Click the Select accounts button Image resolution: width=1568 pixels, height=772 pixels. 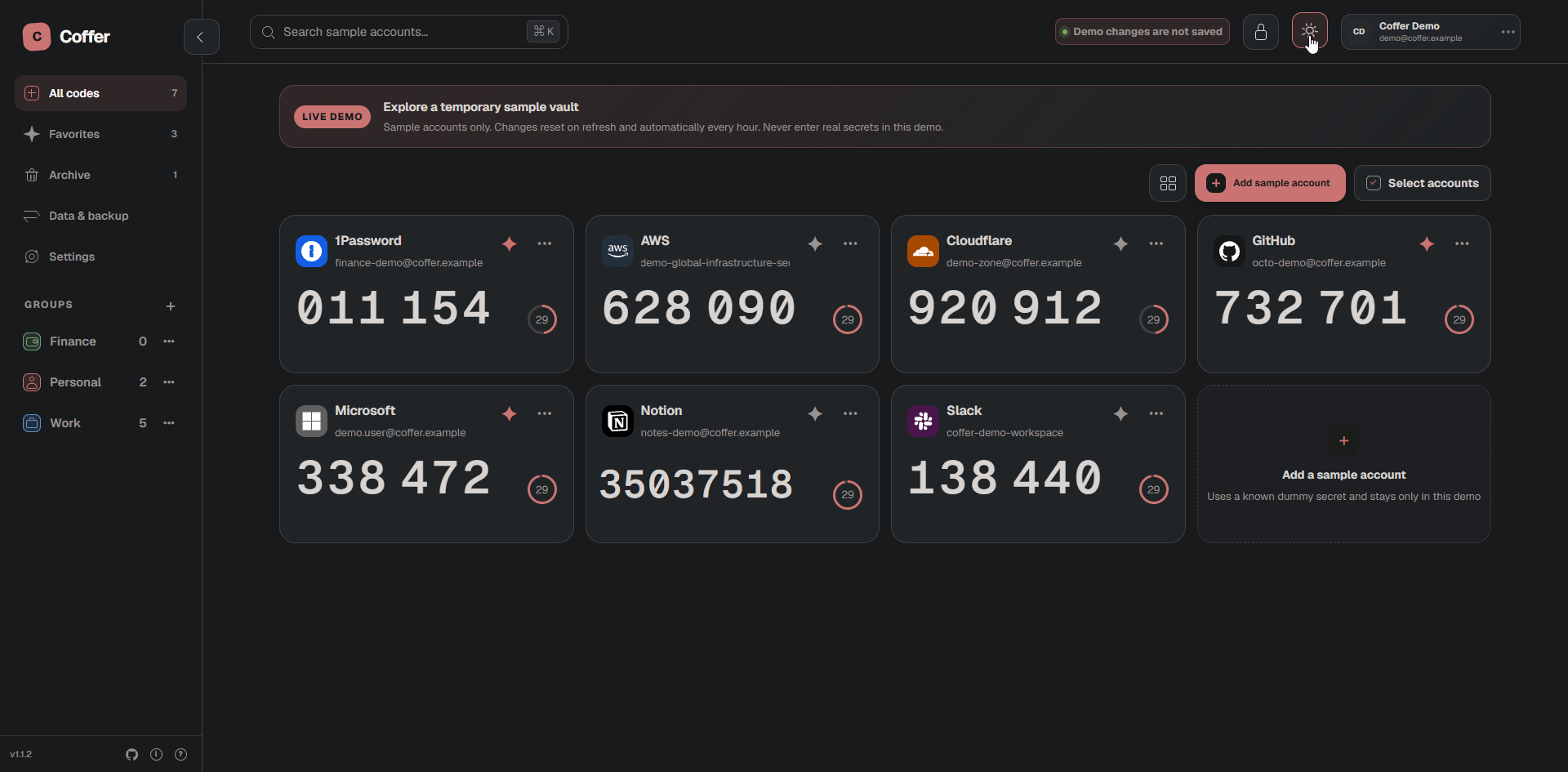click(1422, 183)
